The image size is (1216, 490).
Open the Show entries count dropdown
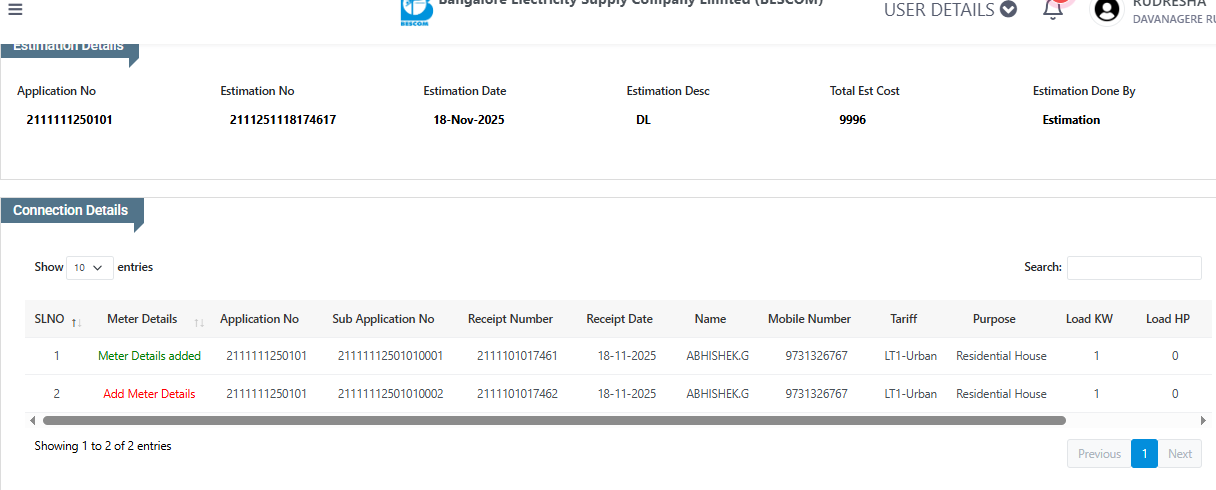pyautogui.click(x=90, y=268)
